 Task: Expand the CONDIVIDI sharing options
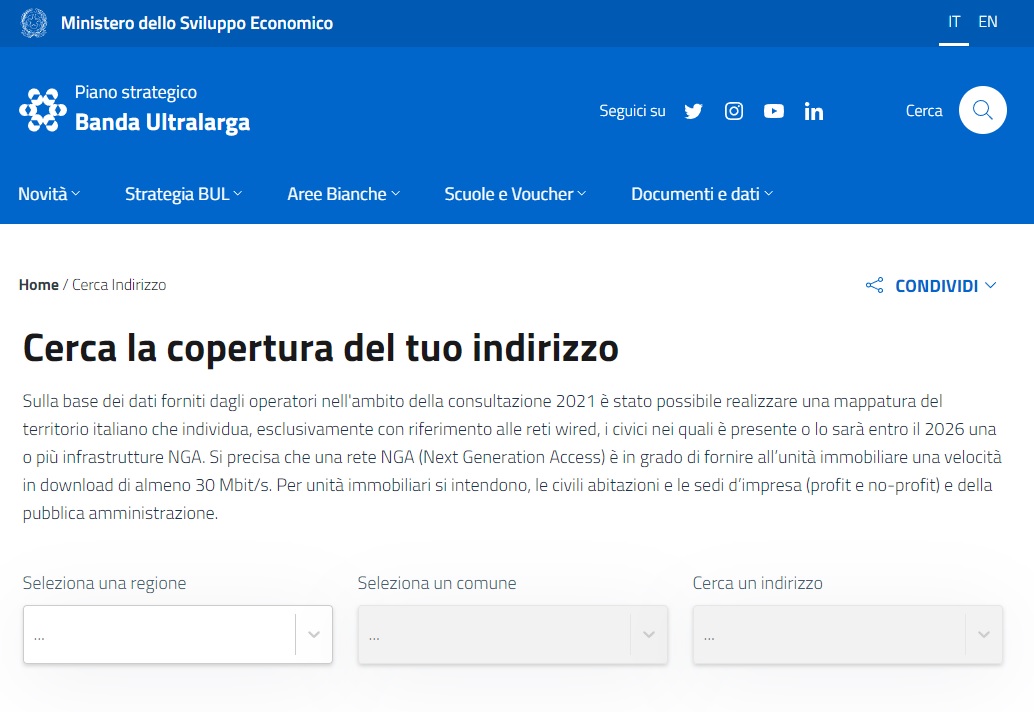(x=937, y=285)
